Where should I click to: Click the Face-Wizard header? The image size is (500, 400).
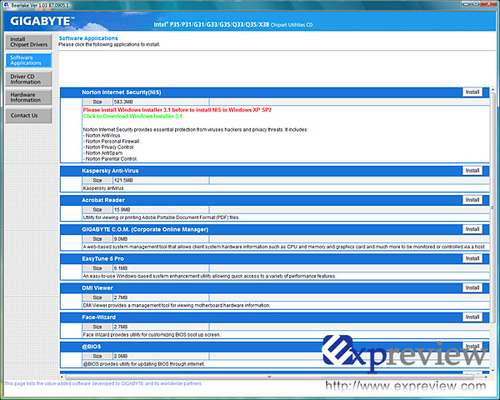(99, 317)
